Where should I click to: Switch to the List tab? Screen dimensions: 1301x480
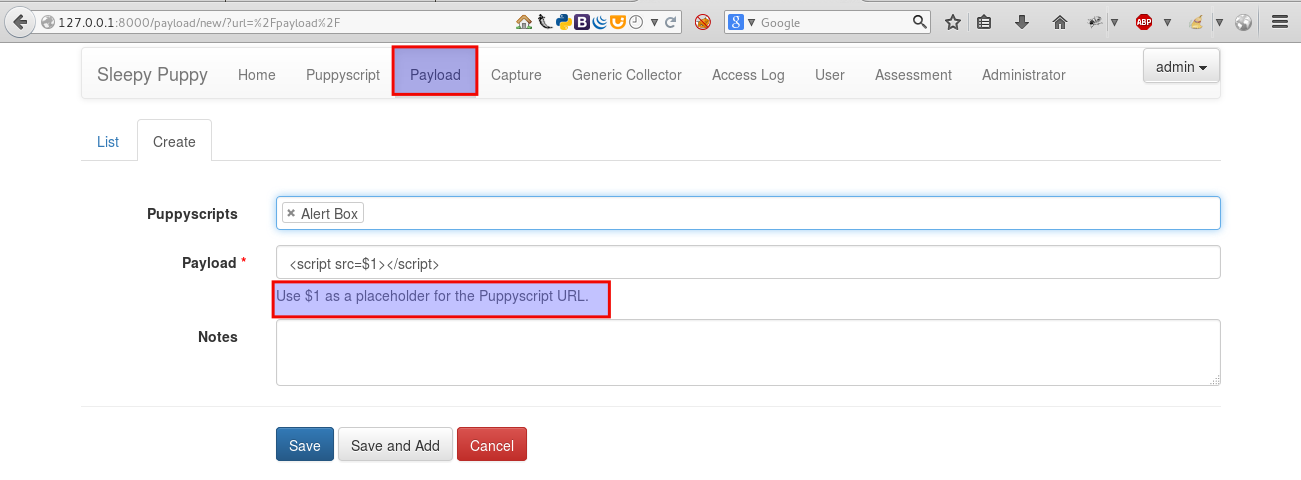pyautogui.click(x=108, y=141)
